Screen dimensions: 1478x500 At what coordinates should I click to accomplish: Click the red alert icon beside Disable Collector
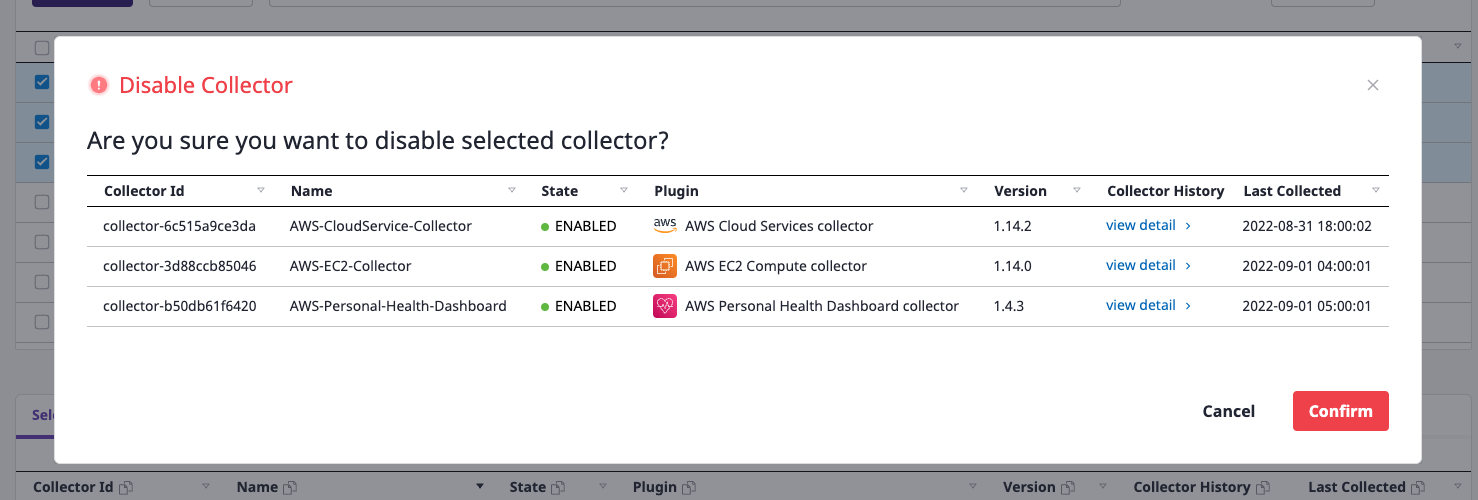98,85
